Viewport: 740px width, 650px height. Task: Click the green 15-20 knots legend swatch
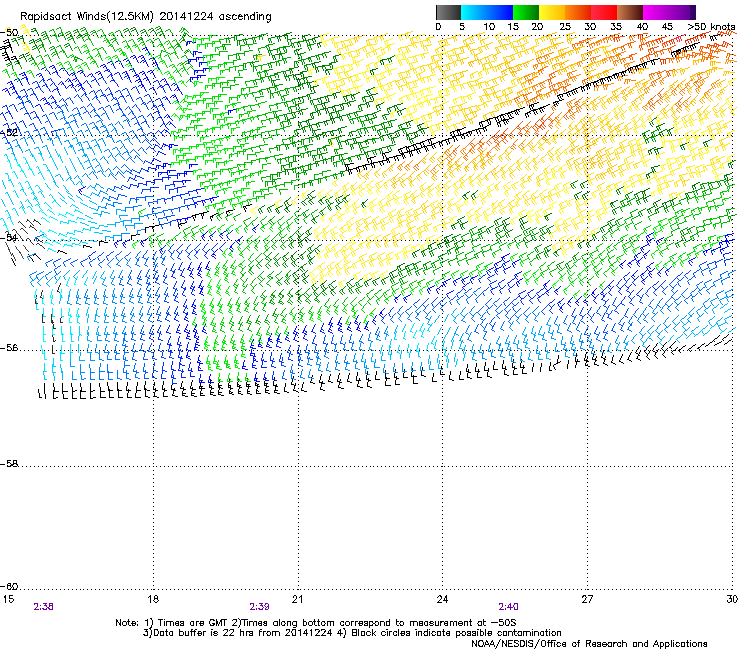(526, 12)
